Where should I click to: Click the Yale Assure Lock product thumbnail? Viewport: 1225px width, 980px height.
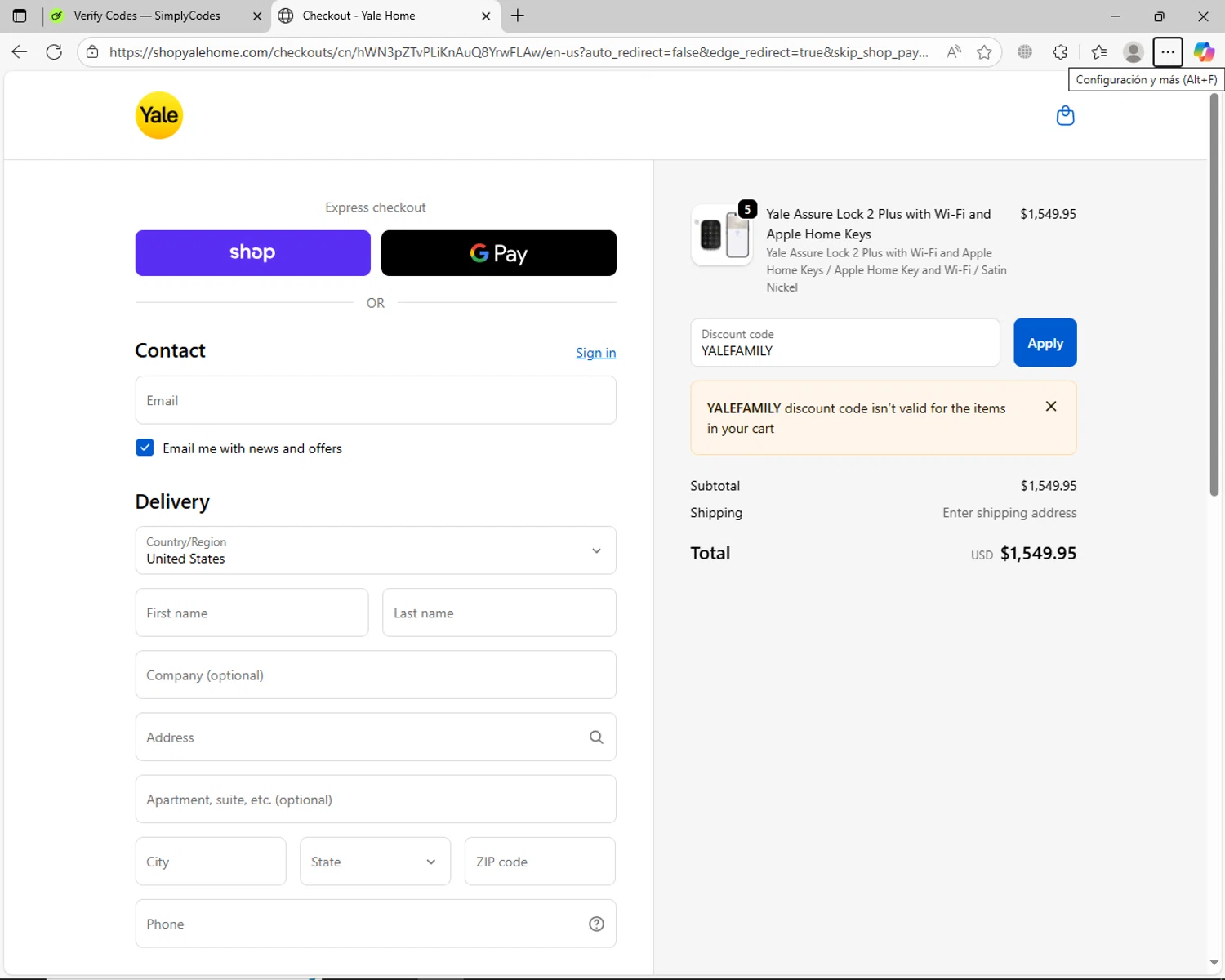pos(723,235)
